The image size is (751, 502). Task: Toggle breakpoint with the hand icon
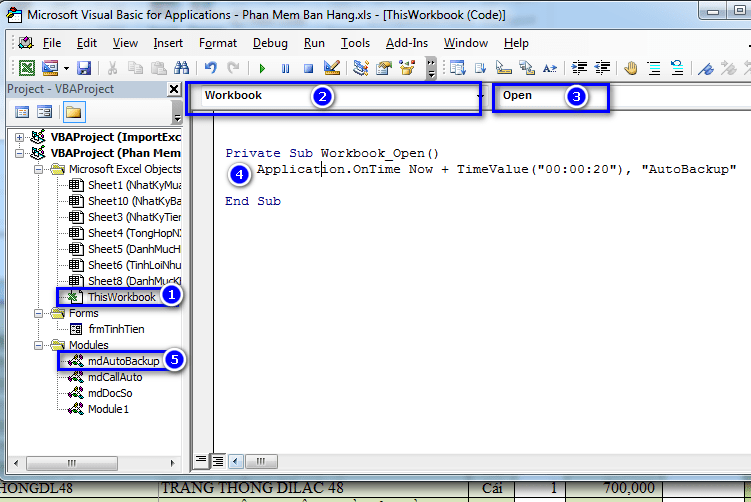631,68
